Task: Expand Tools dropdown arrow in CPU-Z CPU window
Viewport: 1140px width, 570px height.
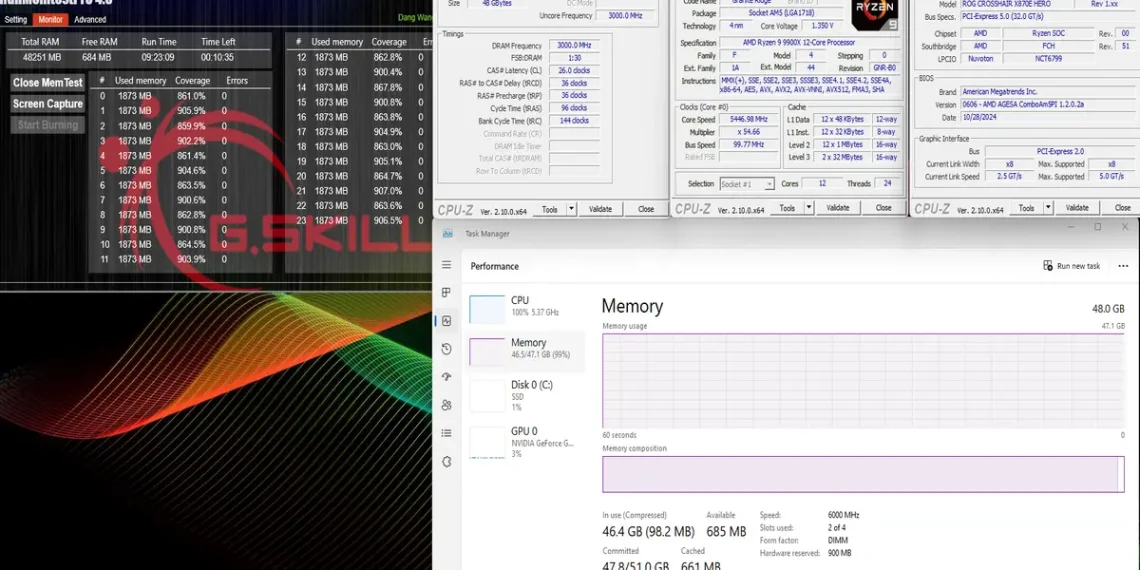Action: 808,208
